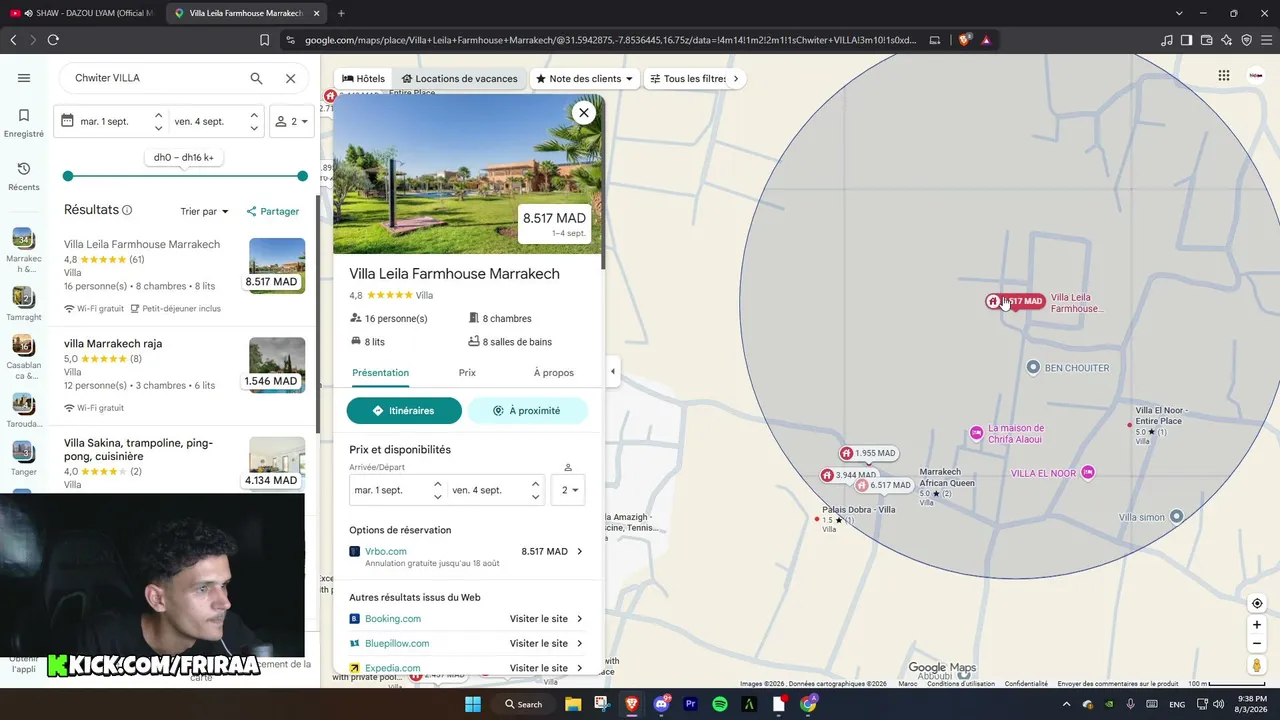Open Villa Sakina trampoline result
Image resolution: width=1280 pixels, height=720 pixels.
138,449
